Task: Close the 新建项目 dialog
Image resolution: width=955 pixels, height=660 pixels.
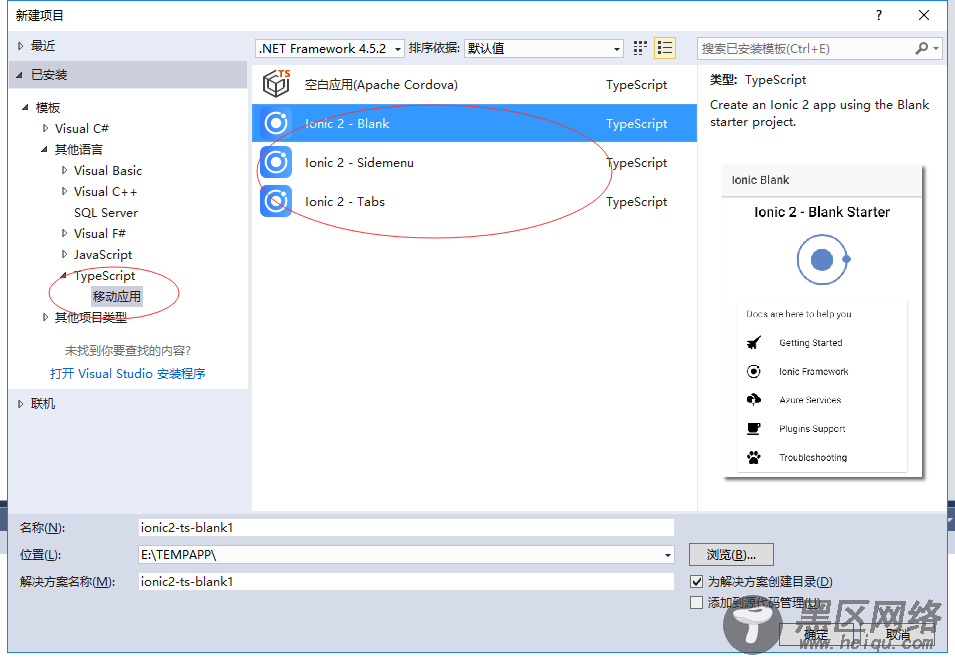Action: click(x=923, y=15)
